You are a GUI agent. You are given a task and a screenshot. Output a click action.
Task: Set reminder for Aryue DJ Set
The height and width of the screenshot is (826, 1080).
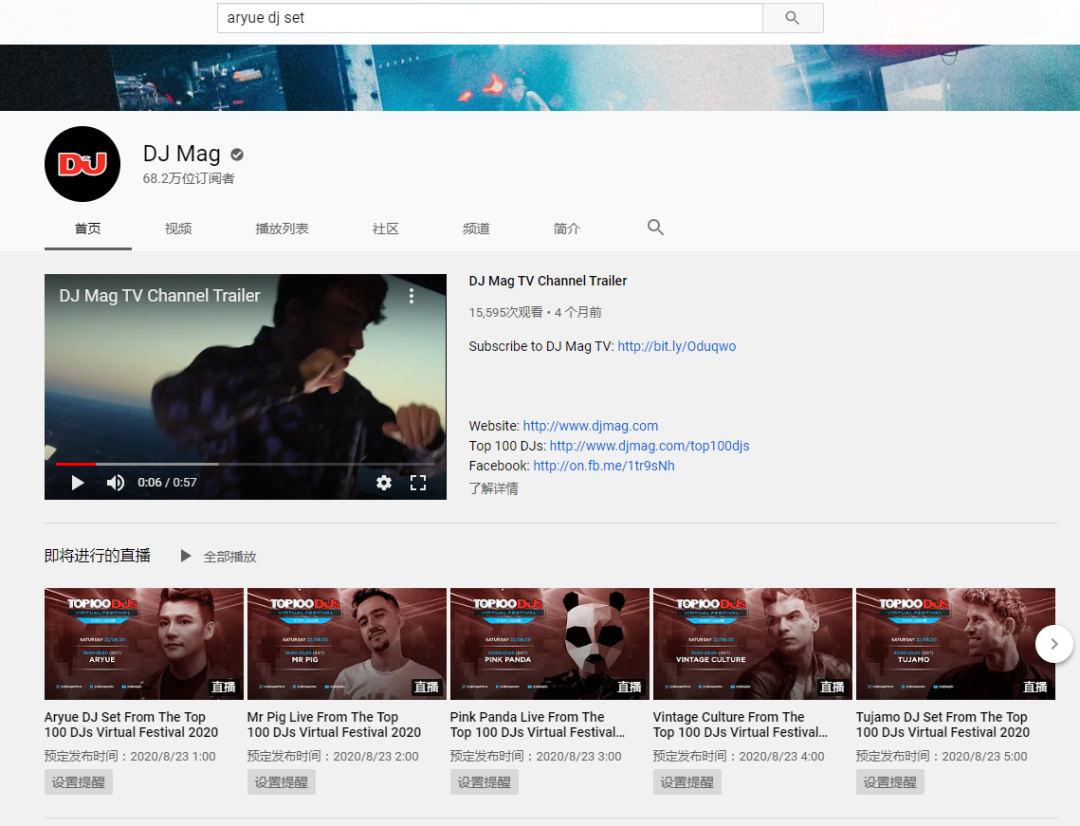coord(79,782)
